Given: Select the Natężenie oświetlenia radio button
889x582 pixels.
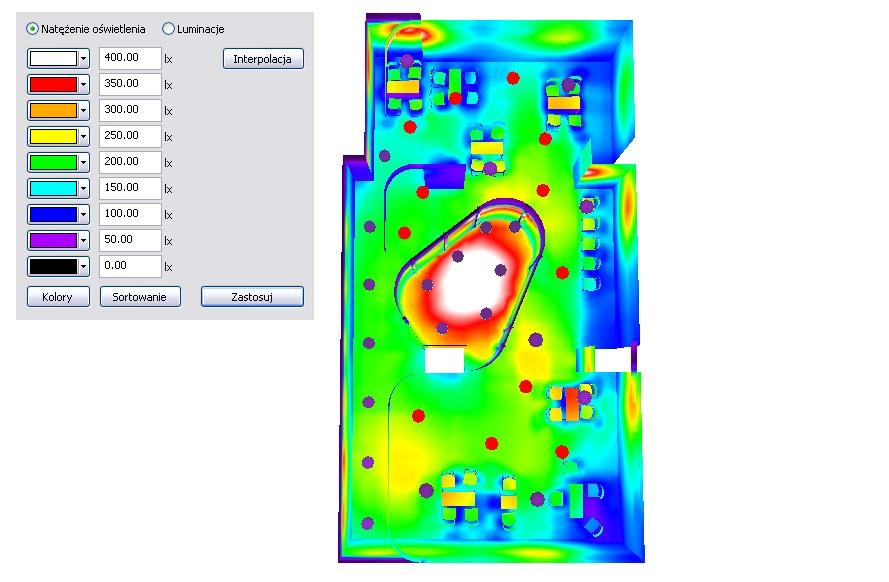Looking at the screenshot, I should pyautogui.click(x=33, y=29).
